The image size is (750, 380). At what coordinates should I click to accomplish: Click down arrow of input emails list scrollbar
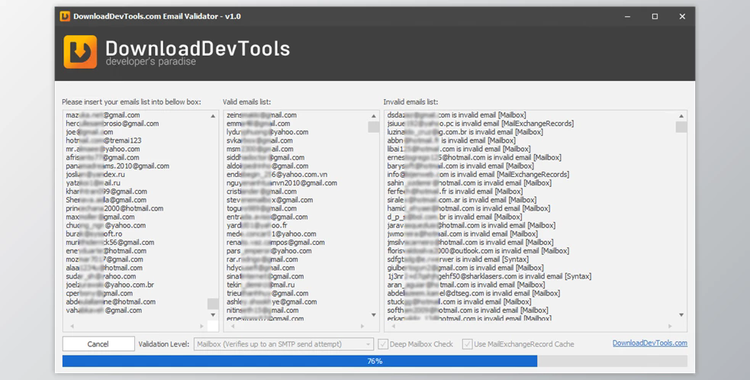213,314
